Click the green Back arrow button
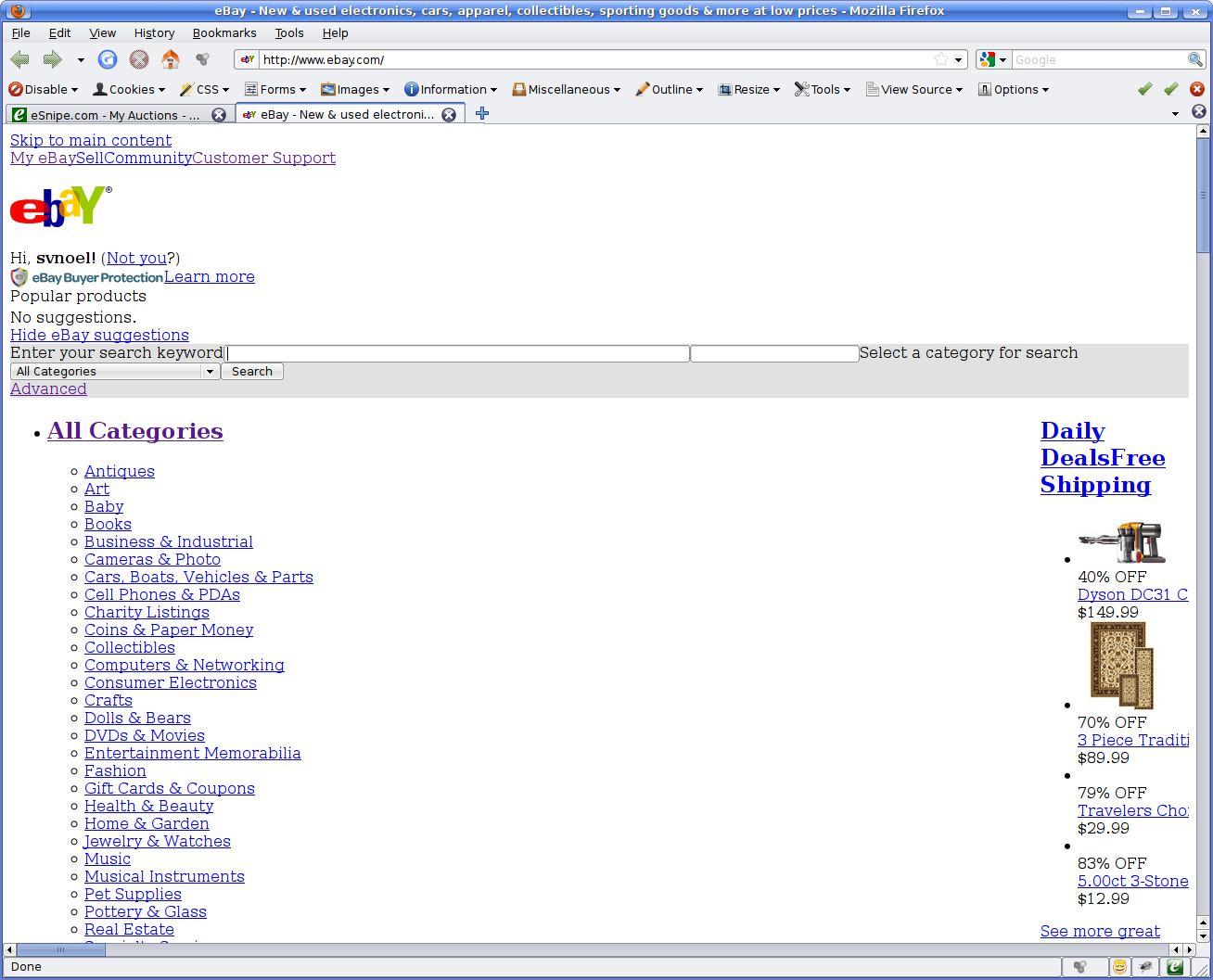The image size is (1213, 980). coord(19,59)
